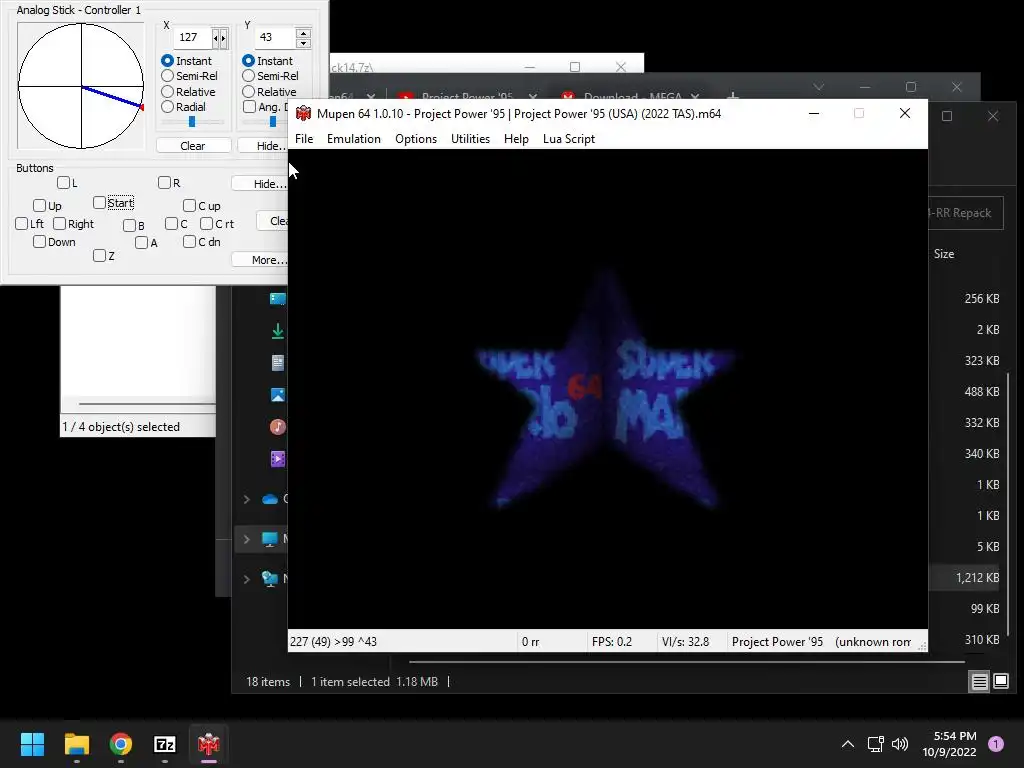
Task: Check the A button checkbox
Action: pos(142,243)
